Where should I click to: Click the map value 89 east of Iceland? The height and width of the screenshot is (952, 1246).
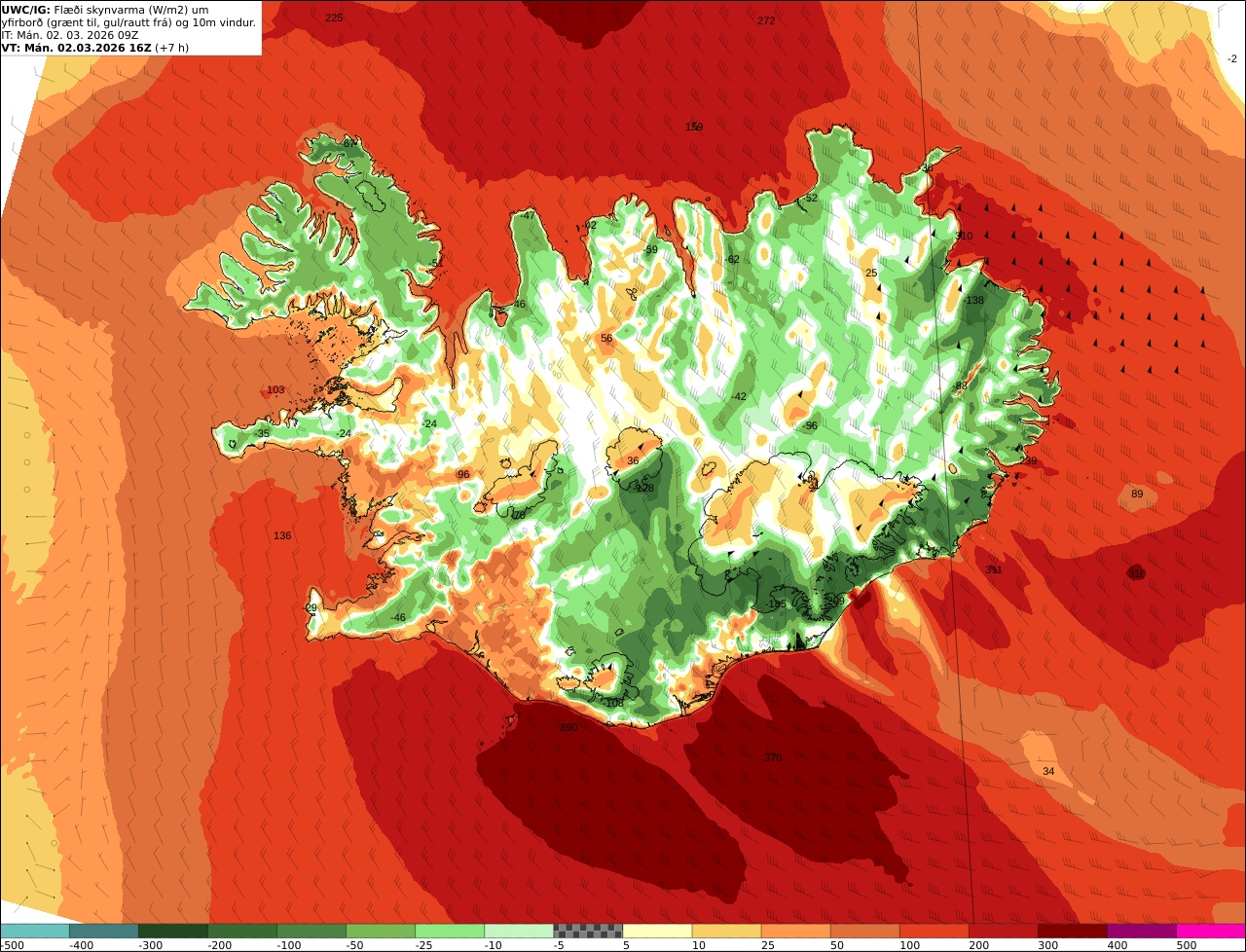pos(1137,494)
